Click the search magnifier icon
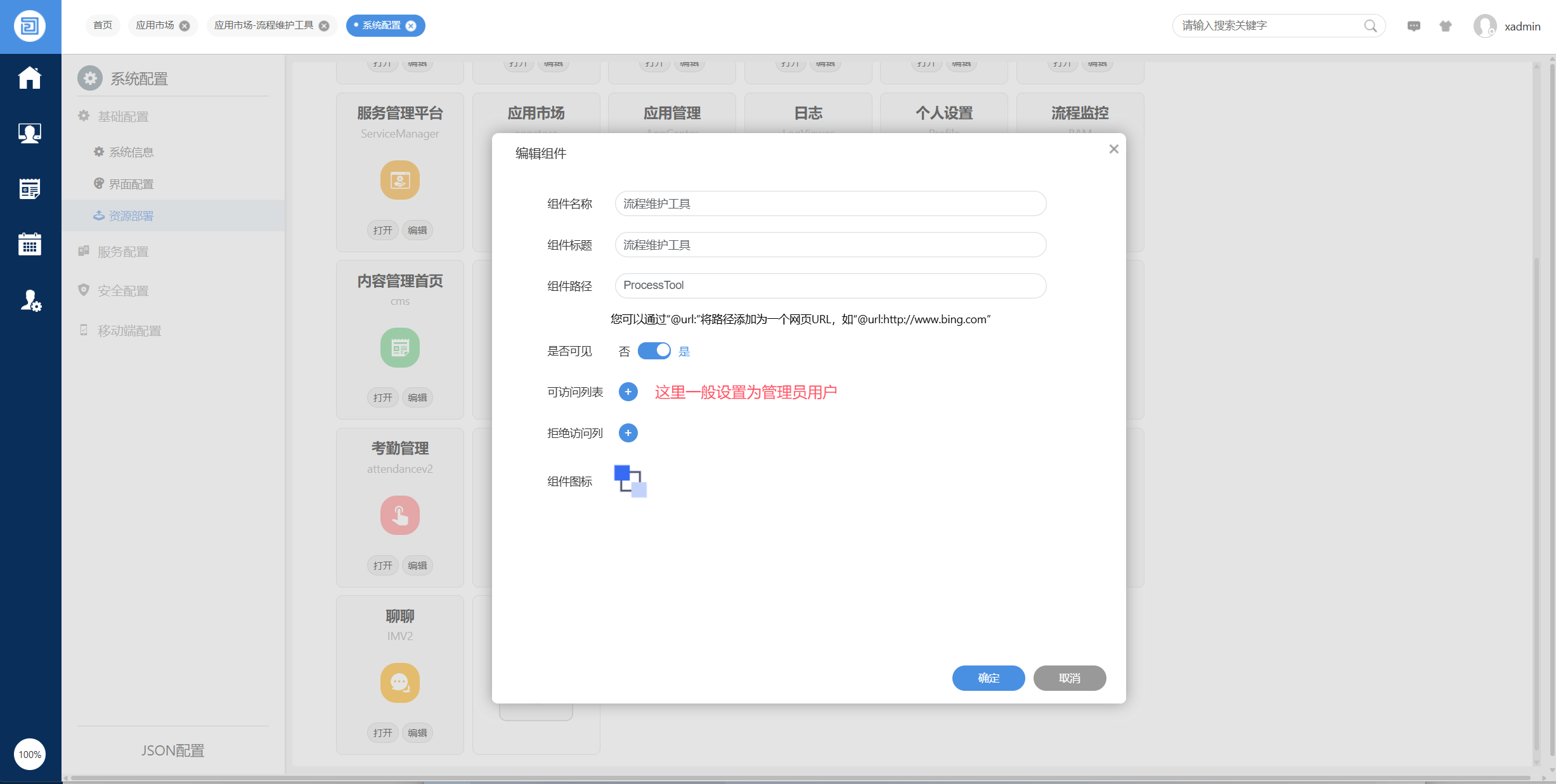Screen dimensions: 1556x784 click(x=1370, y=26)
